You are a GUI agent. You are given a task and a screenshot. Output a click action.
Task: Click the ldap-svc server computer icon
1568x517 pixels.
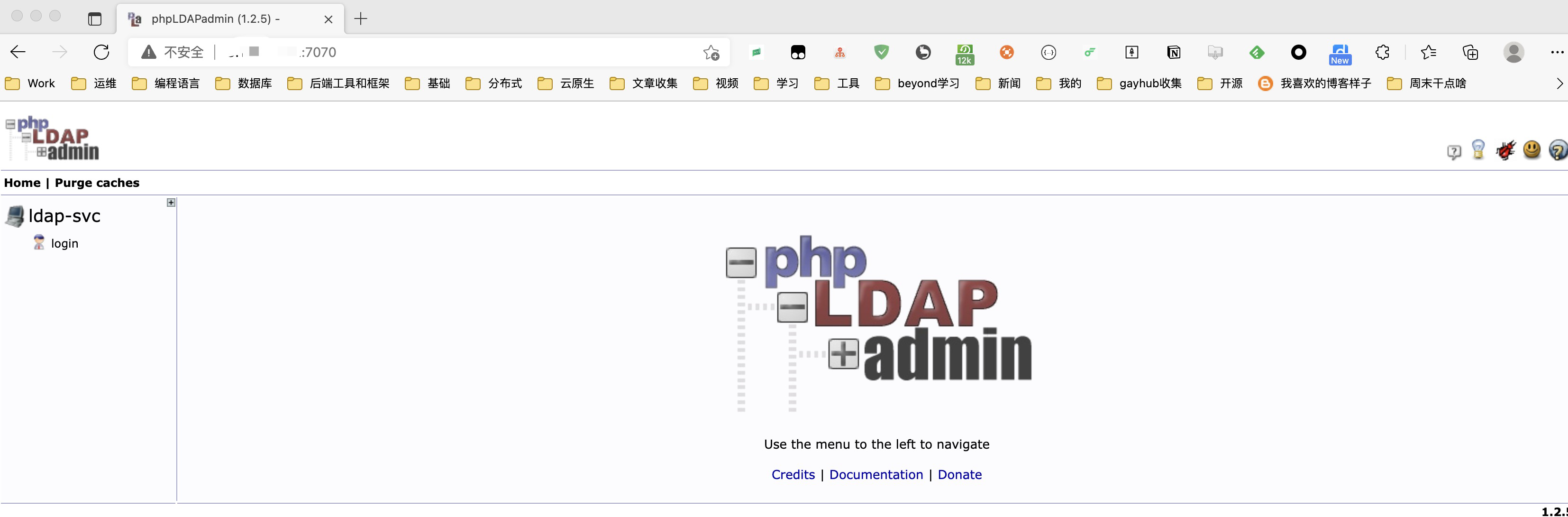pos(15,216)
